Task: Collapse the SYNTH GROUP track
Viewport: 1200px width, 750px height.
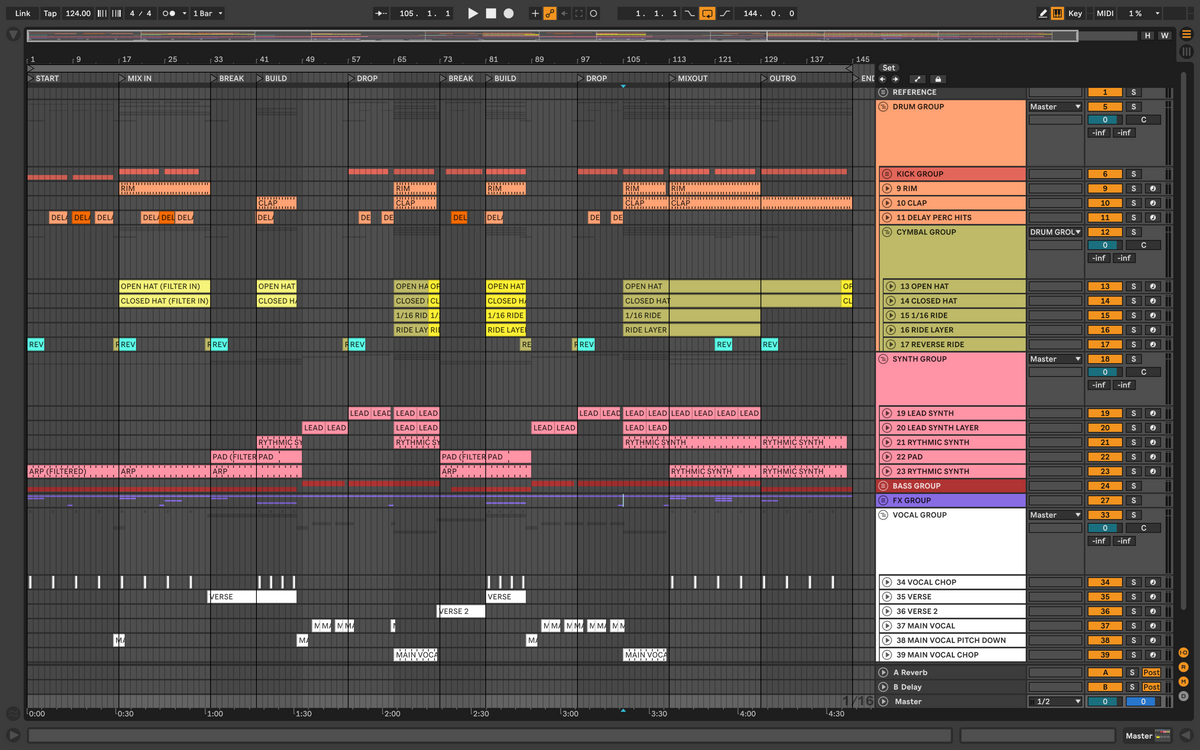Action: [883, 359]
